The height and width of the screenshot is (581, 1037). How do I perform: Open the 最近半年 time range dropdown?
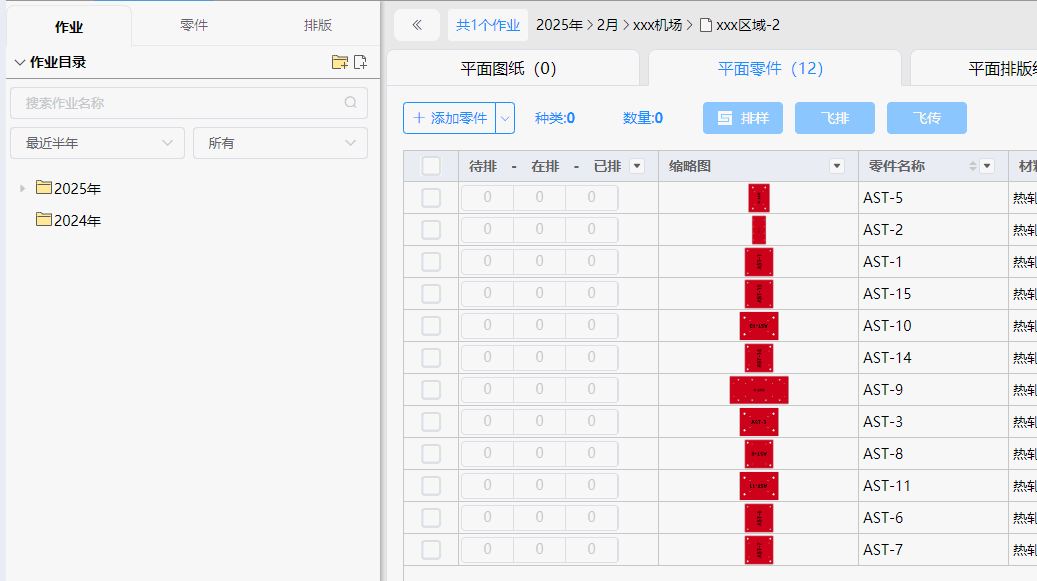pos(98,143)
